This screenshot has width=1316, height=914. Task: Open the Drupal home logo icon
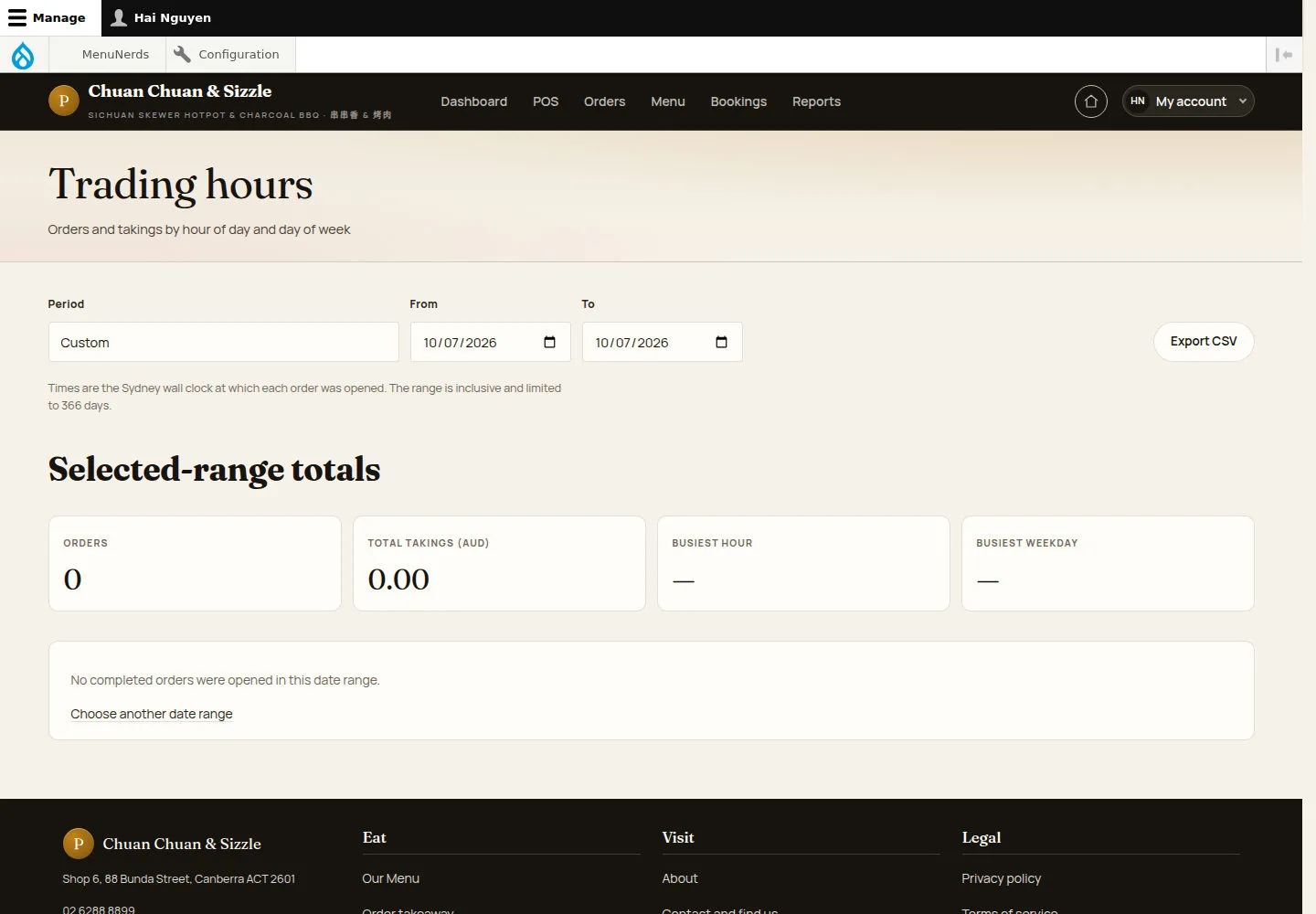(23, 55)
